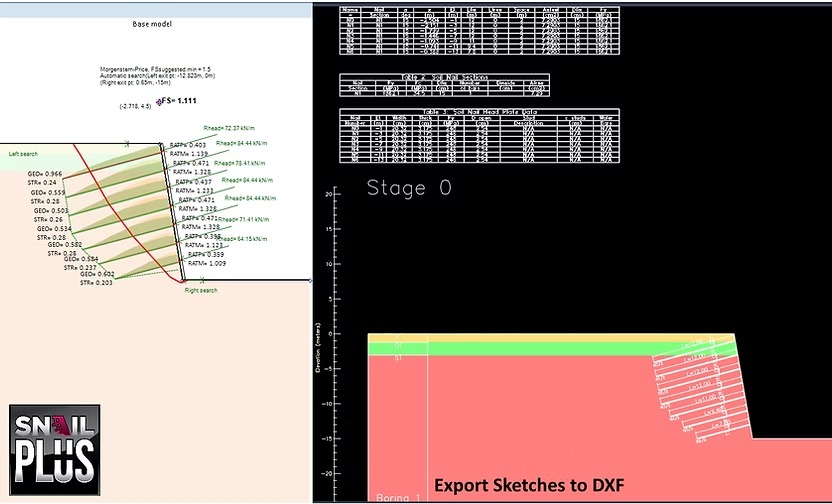
Task: Click the green X marker above Right search
Action: (201, 280)
